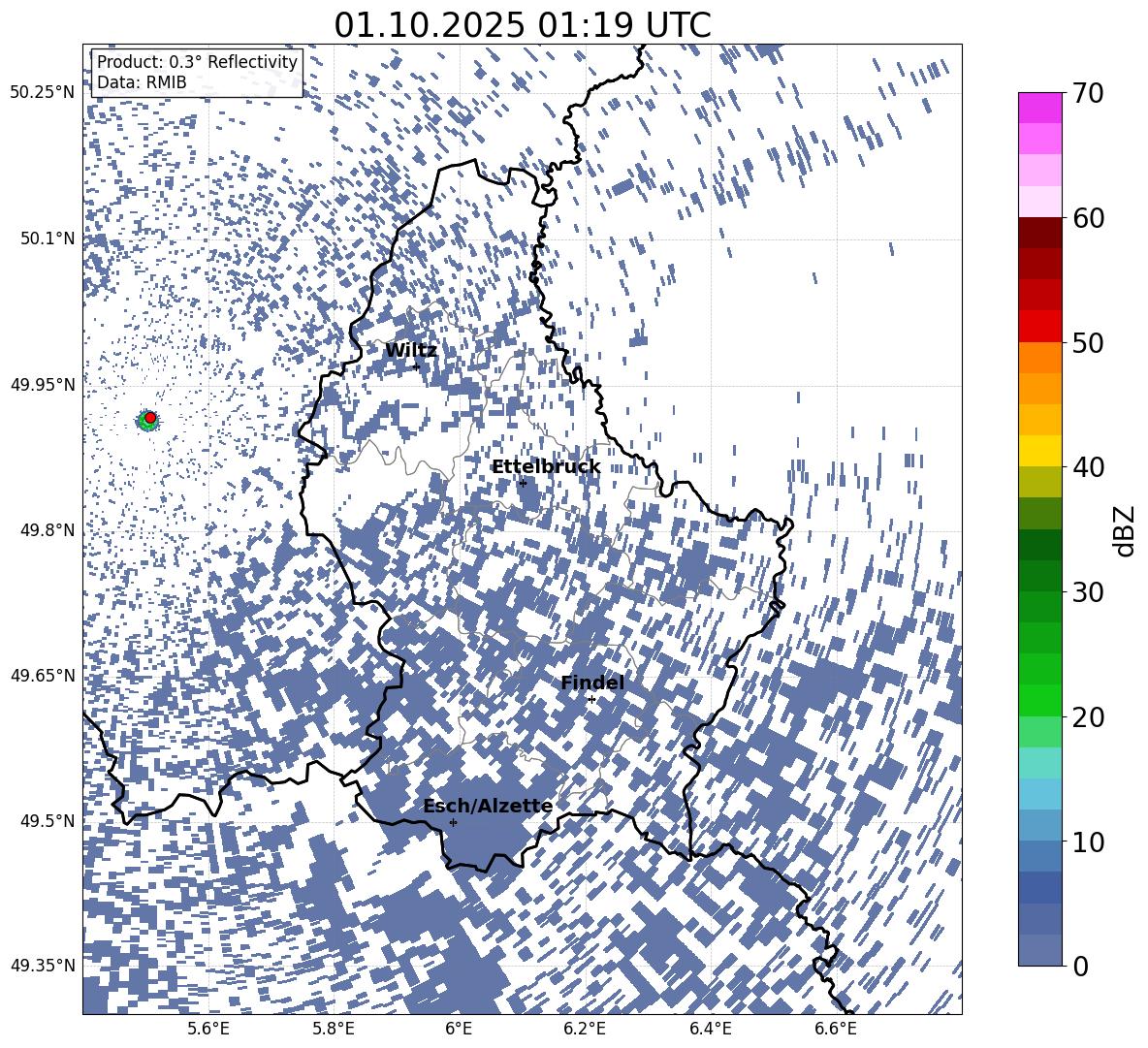Click the 10 tick label on colorbar
This screenshot has width=1148, height=1048.
click(1088, 842)
